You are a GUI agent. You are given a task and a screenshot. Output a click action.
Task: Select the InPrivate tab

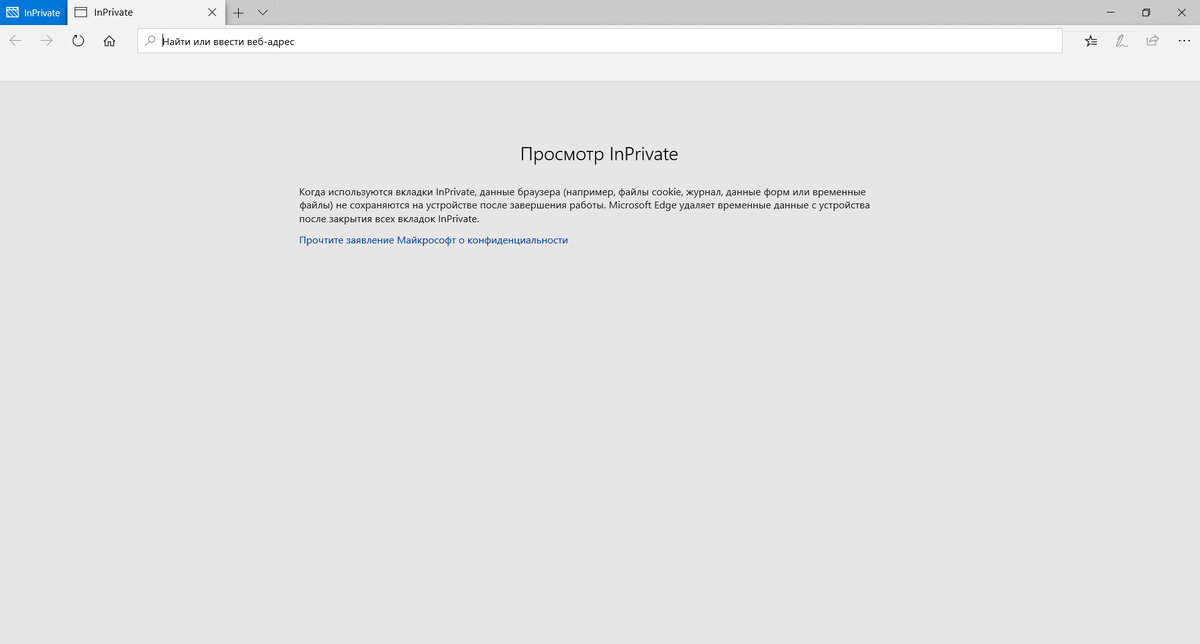146,13
